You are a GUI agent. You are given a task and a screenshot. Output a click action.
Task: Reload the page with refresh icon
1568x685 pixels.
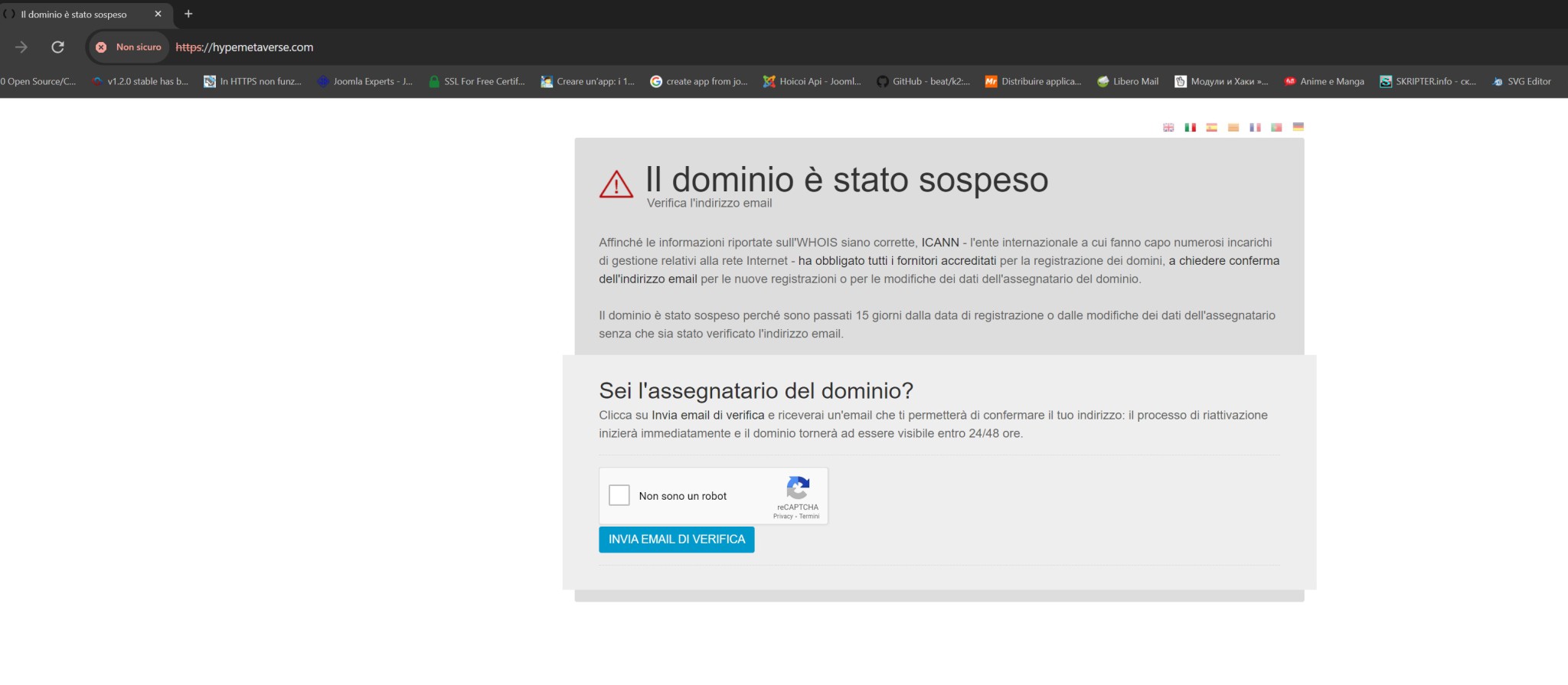[57, 47]
